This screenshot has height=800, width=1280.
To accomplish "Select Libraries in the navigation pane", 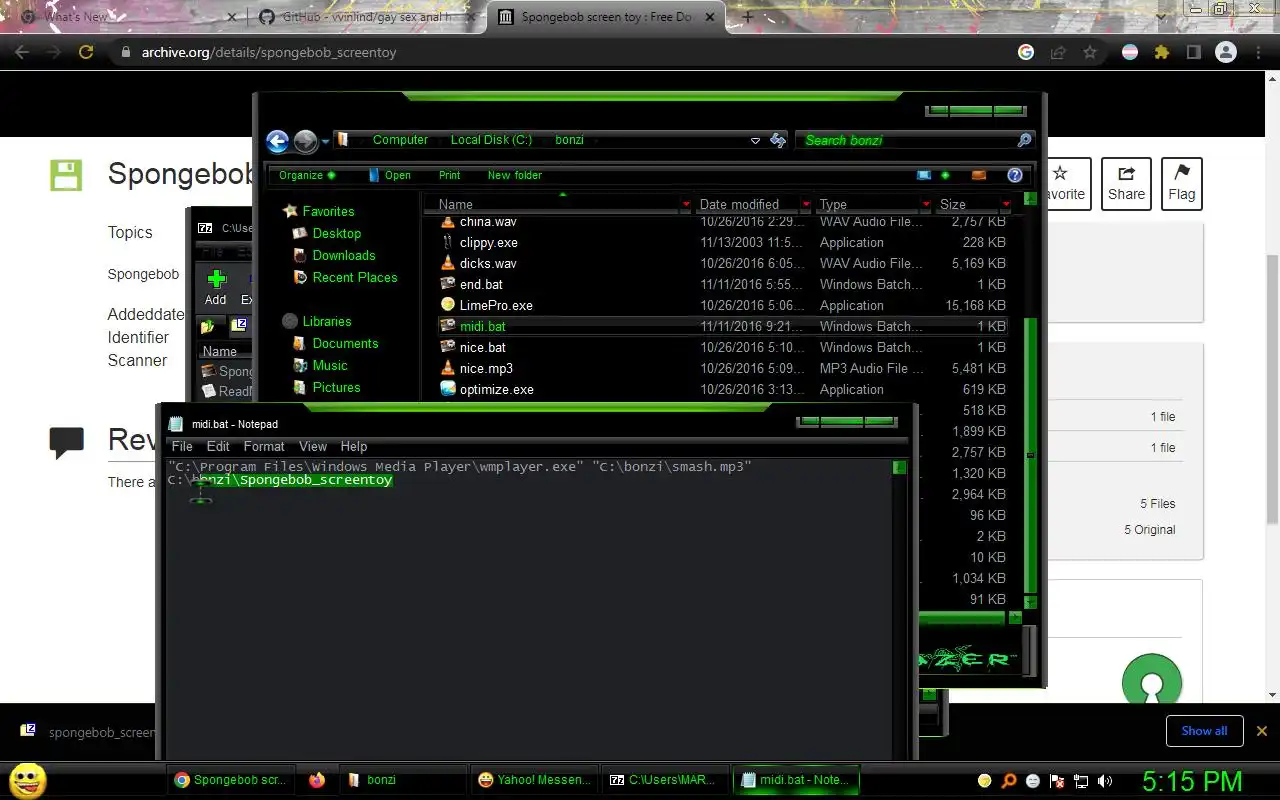I will coord(327,321).
